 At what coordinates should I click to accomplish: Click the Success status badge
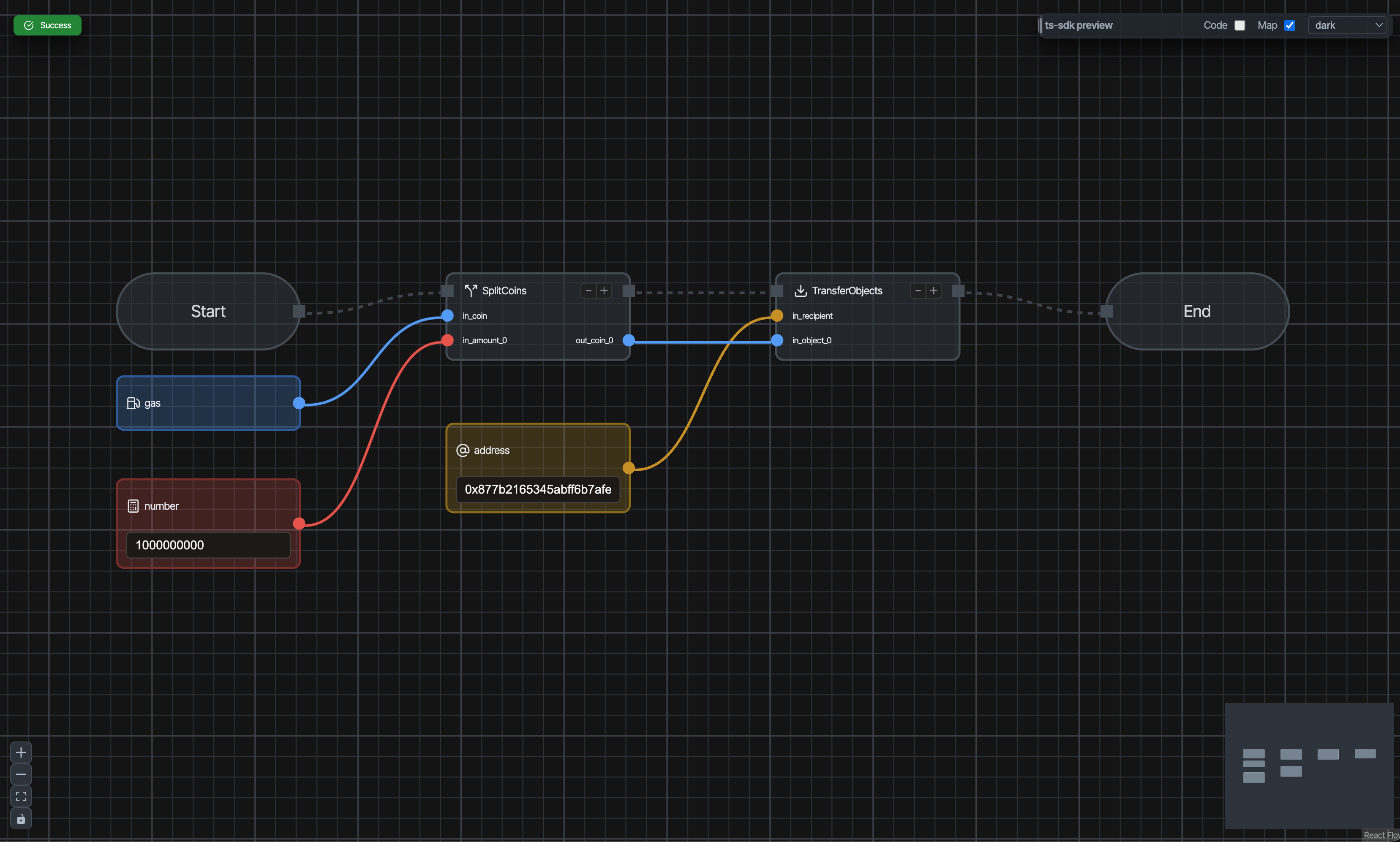click(47, 25)
